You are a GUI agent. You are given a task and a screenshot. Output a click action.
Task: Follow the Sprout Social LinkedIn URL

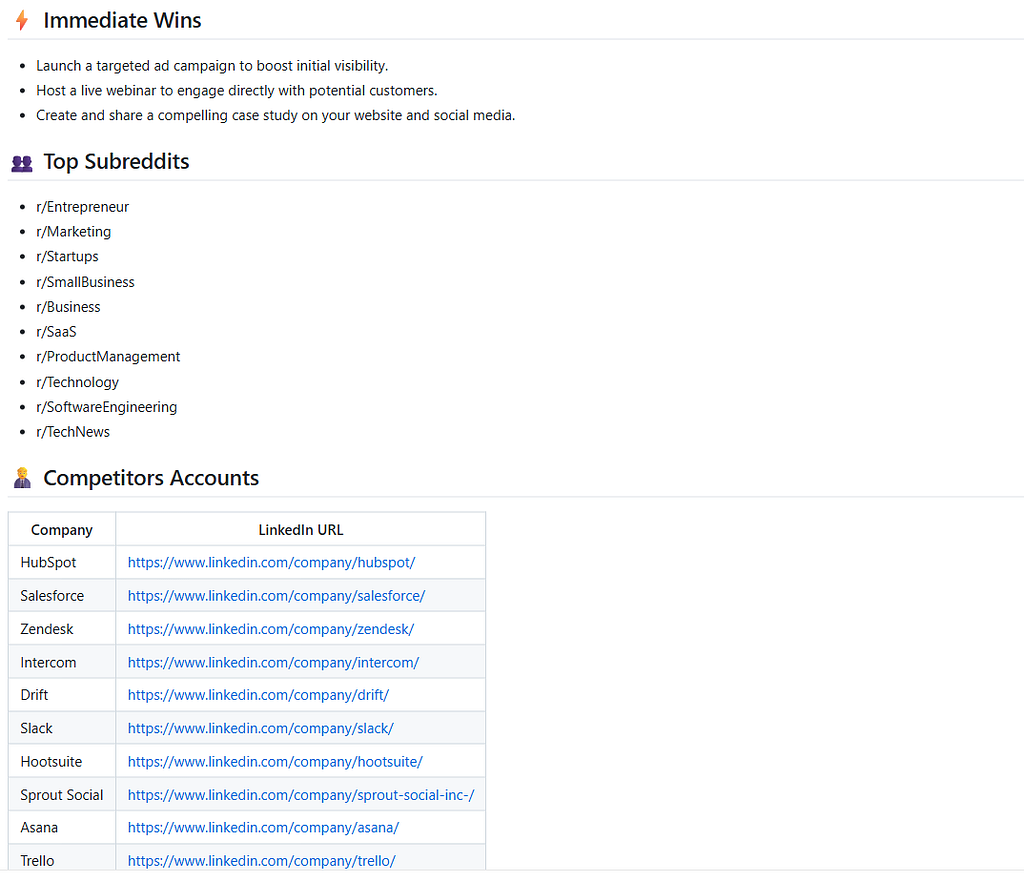(x=301, y=795)
